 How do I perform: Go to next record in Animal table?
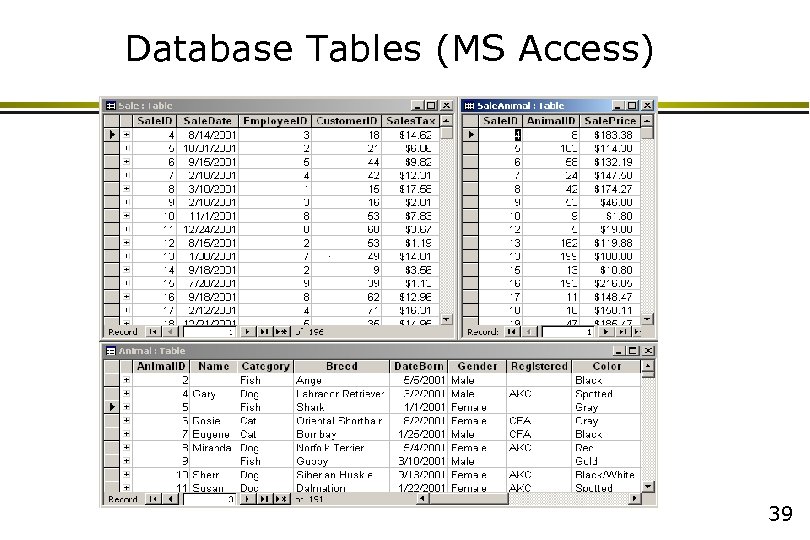(x=247, y=499)
